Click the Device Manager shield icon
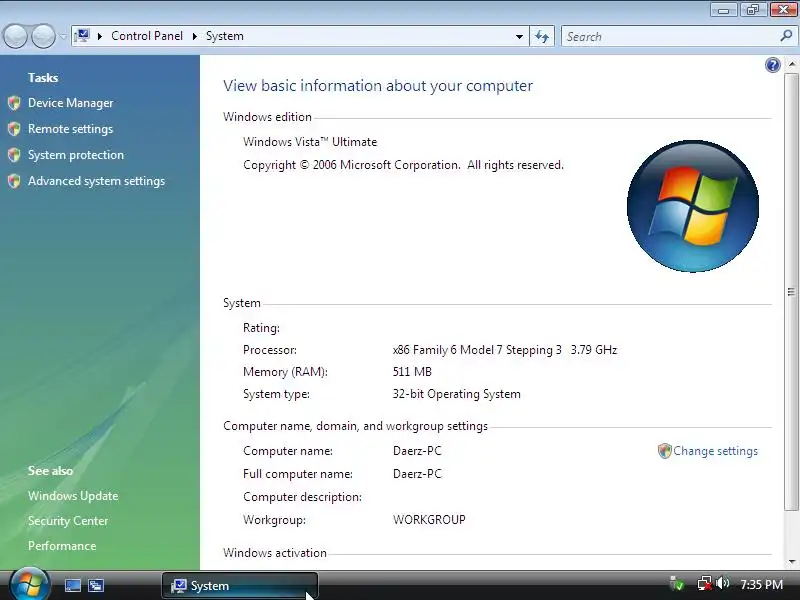 (x=14, y=103)
